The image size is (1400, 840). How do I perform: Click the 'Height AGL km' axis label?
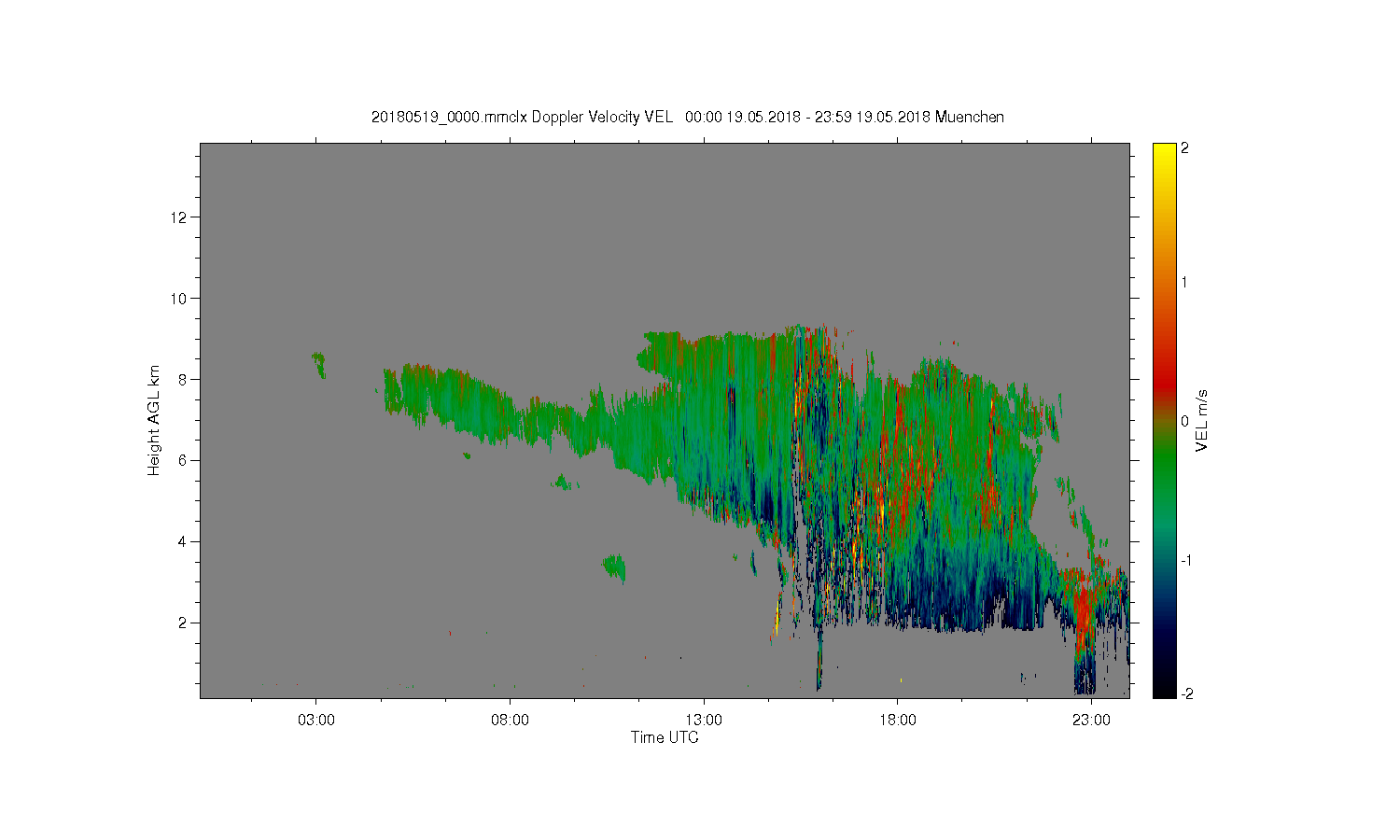click(x=154, y=420)
